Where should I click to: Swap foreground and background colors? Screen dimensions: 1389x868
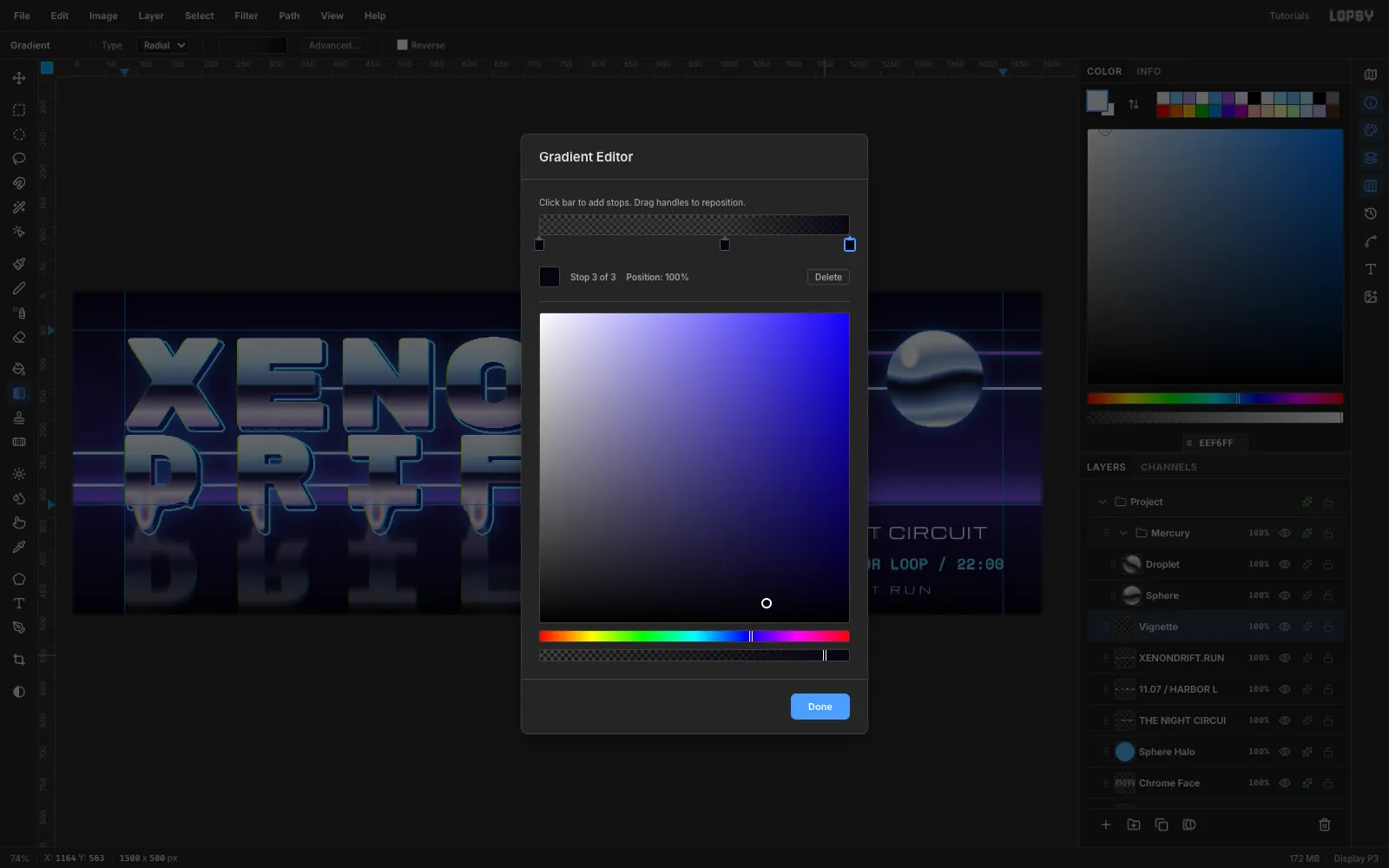[1133, 104]
